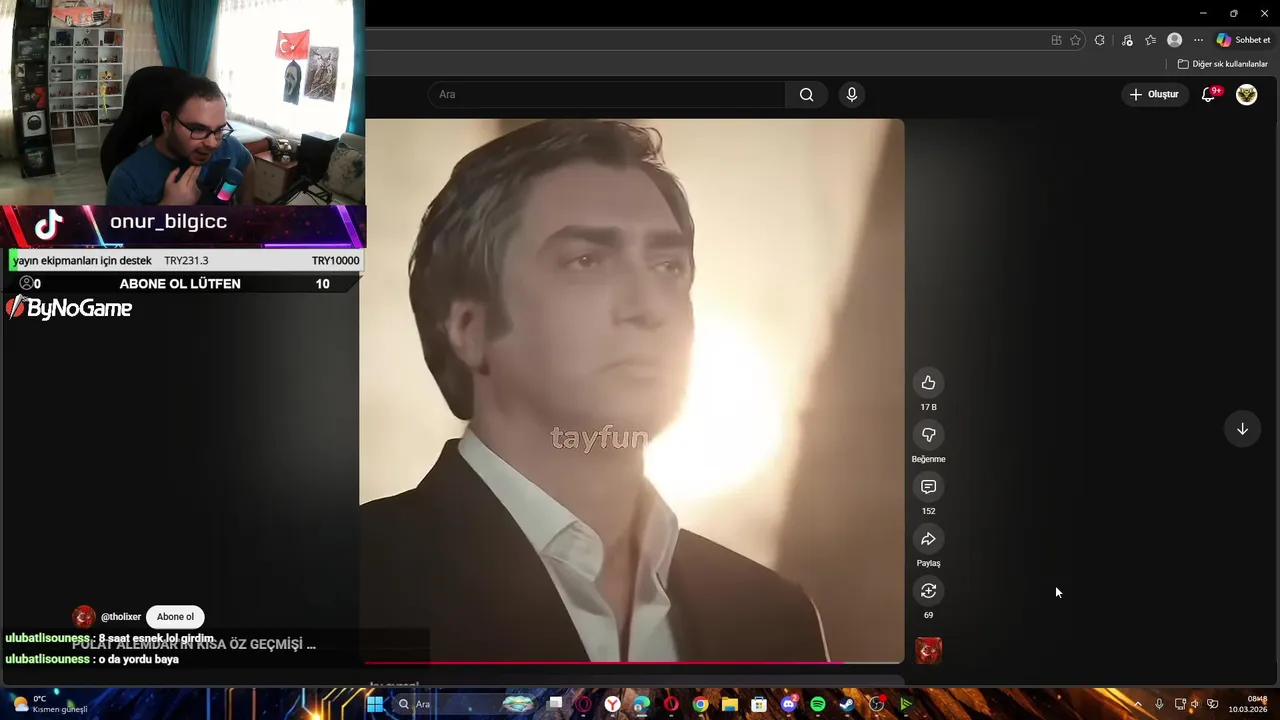Seek using the red Short progress bar
The height and width of the screenshot is (720, 1280).
point(634,662)
